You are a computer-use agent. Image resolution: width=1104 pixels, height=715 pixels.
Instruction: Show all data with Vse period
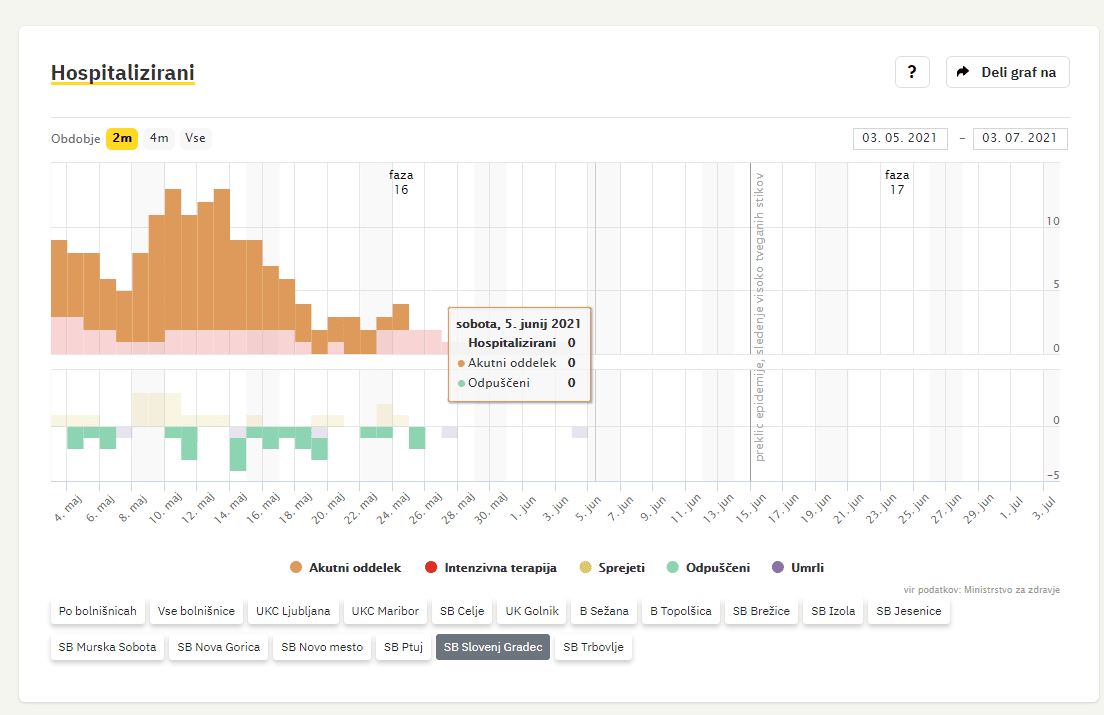click(195, 138)
